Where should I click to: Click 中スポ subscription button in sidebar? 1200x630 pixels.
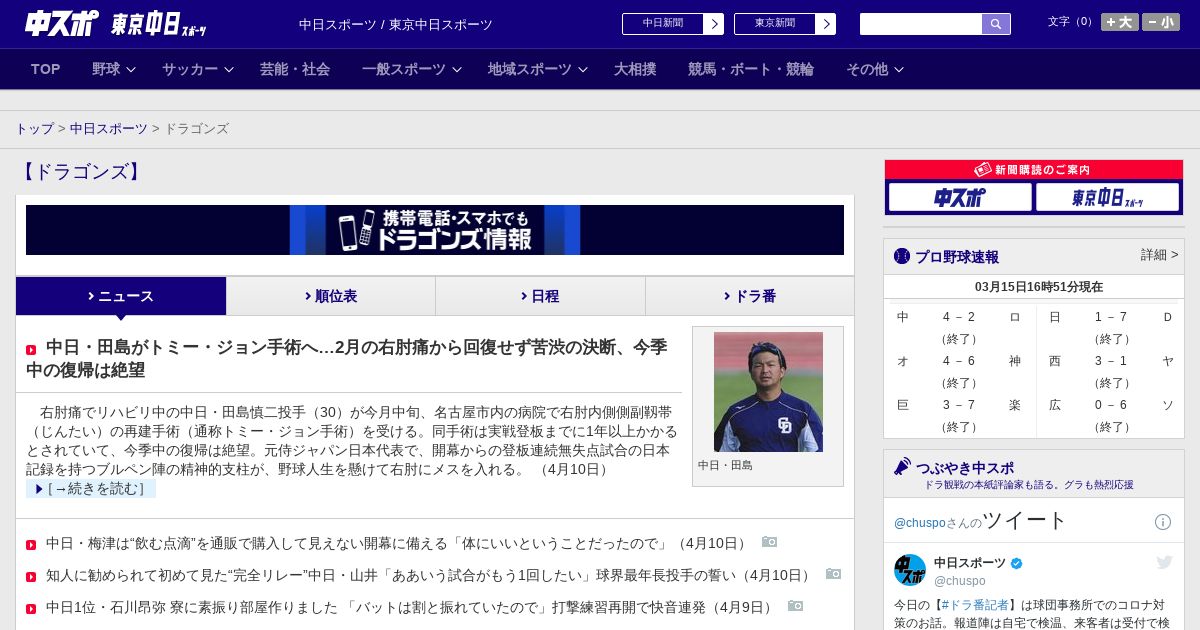click(960, 197)
